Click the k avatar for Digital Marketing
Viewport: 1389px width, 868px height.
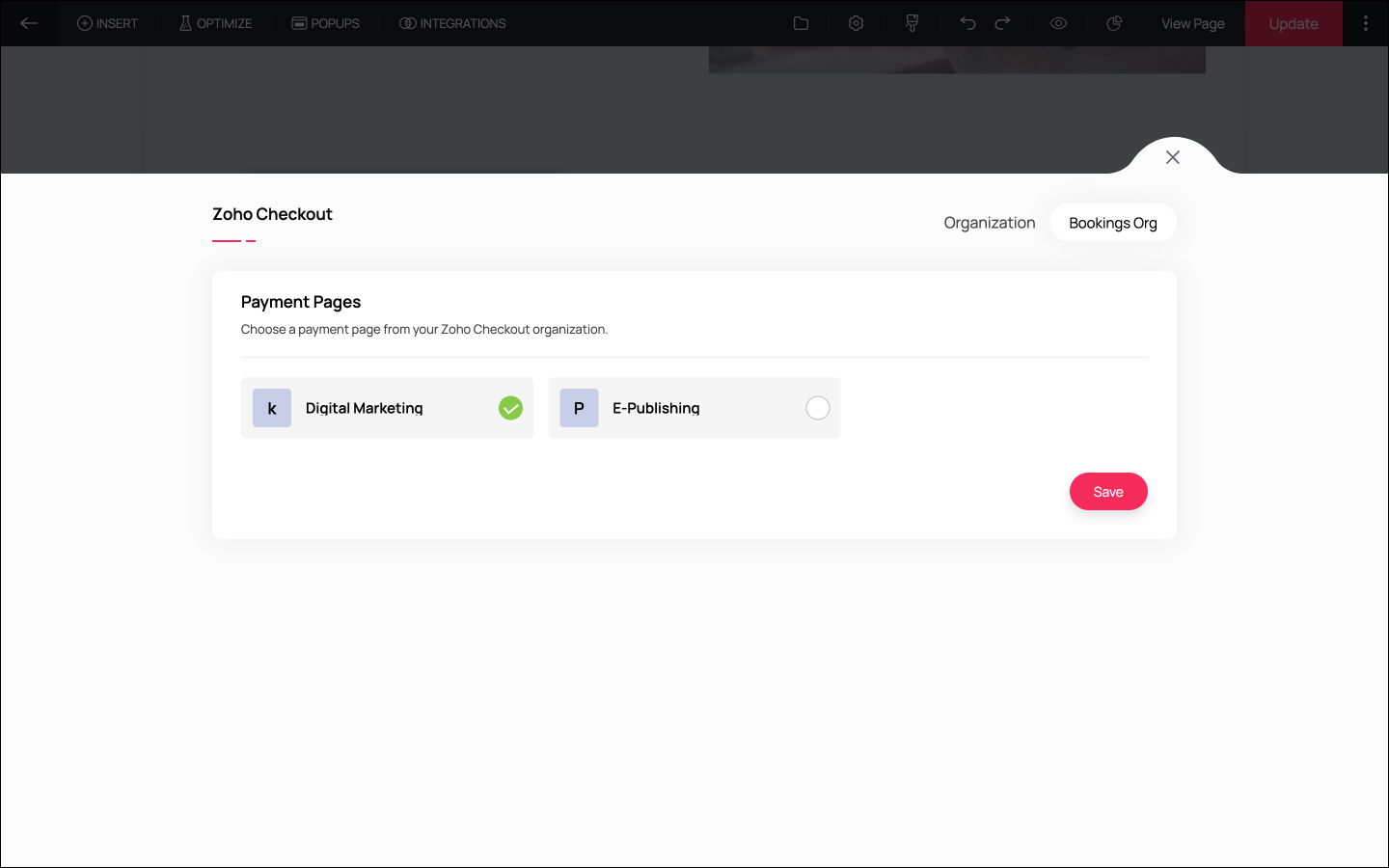pos(272,408)
